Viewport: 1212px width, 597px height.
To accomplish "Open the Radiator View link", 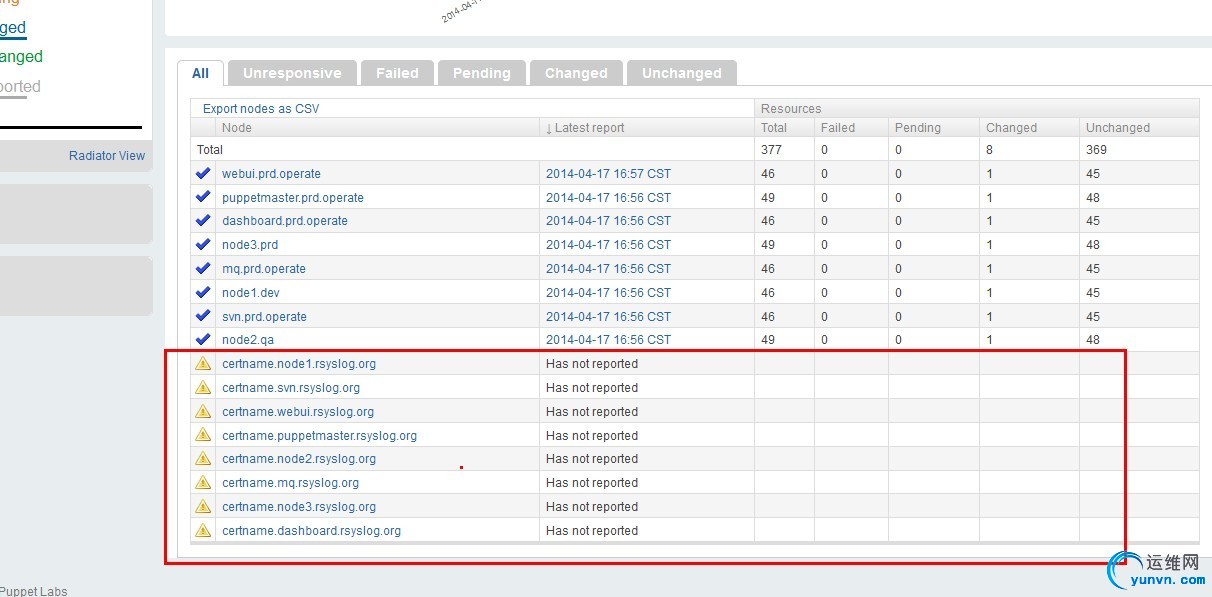I will [107, 156].
